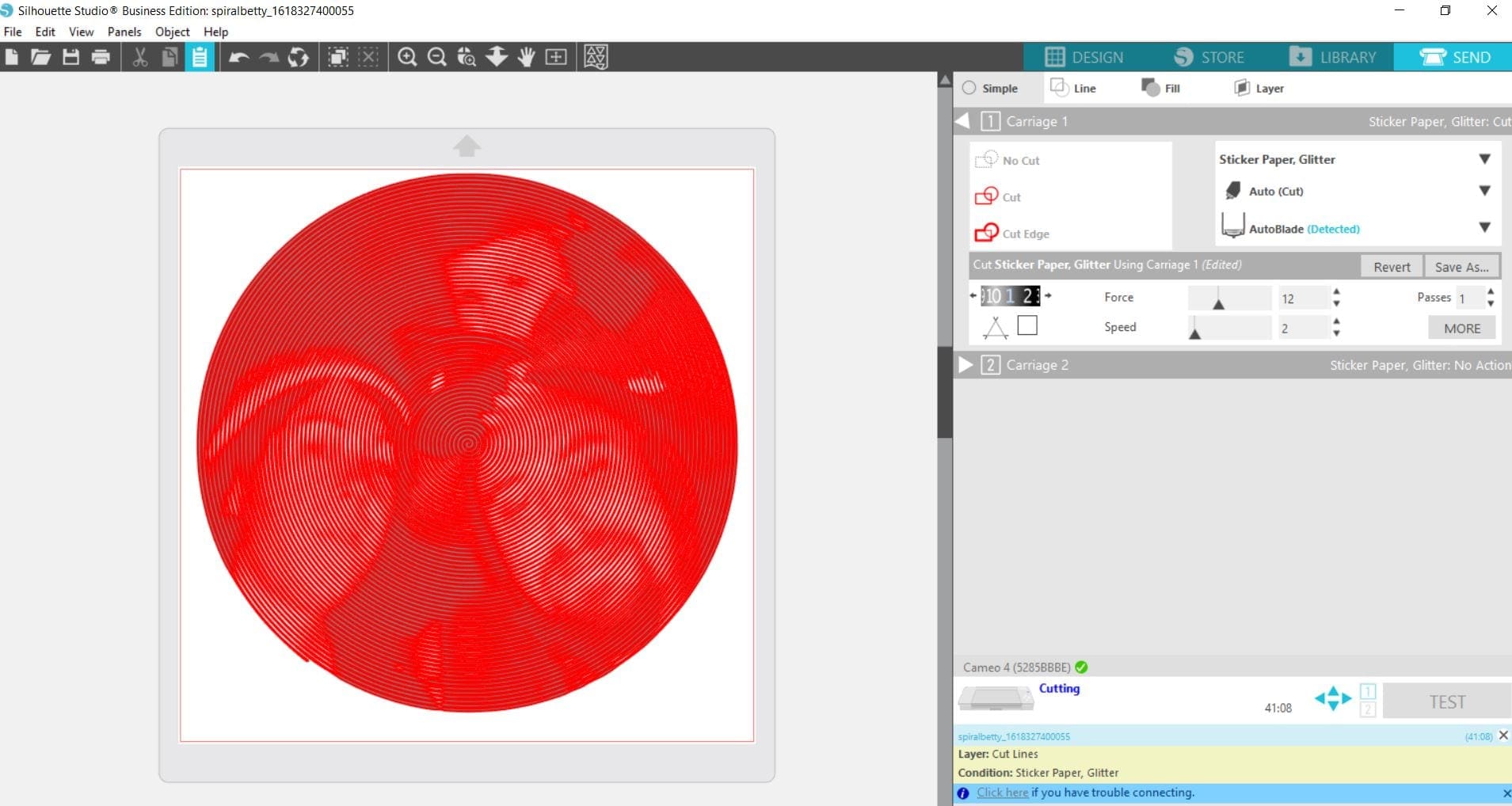1512x806 pixels.
Task: Decrease blade depth with the left arrow
Action: tap(973, 296)
